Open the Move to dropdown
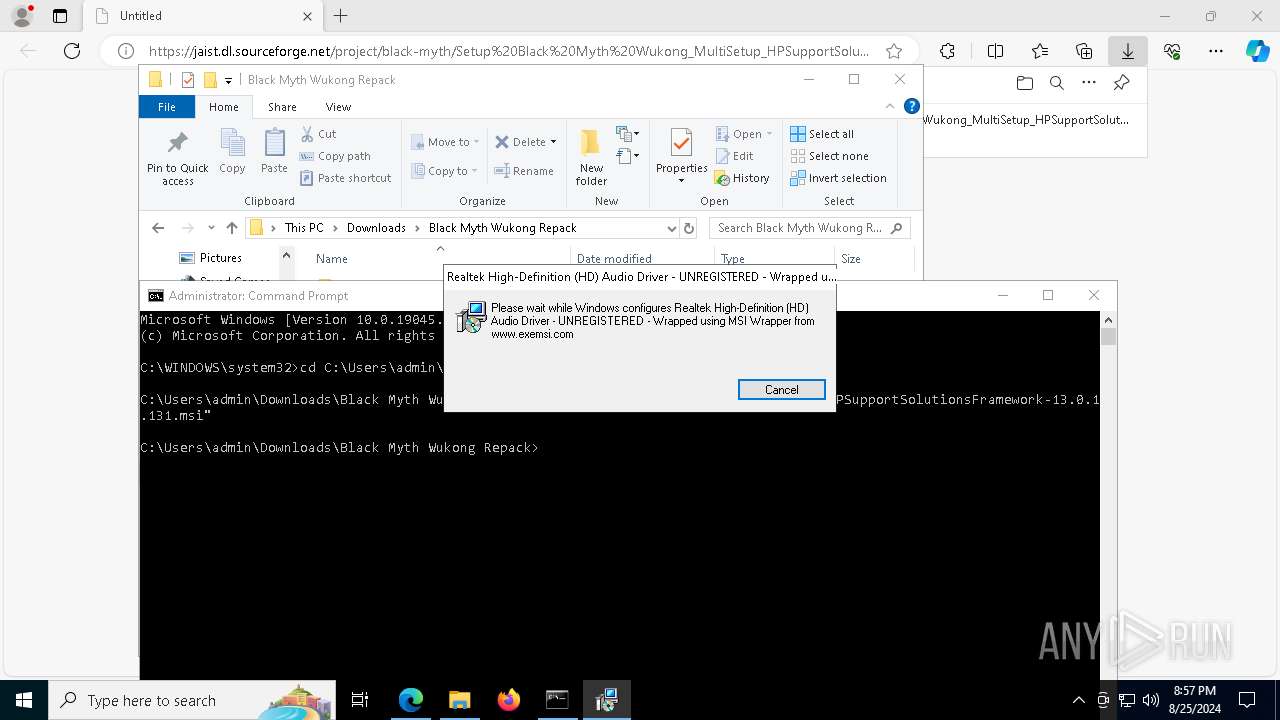Viewport: 1280px width, 720px height. (x=446, y=142)
